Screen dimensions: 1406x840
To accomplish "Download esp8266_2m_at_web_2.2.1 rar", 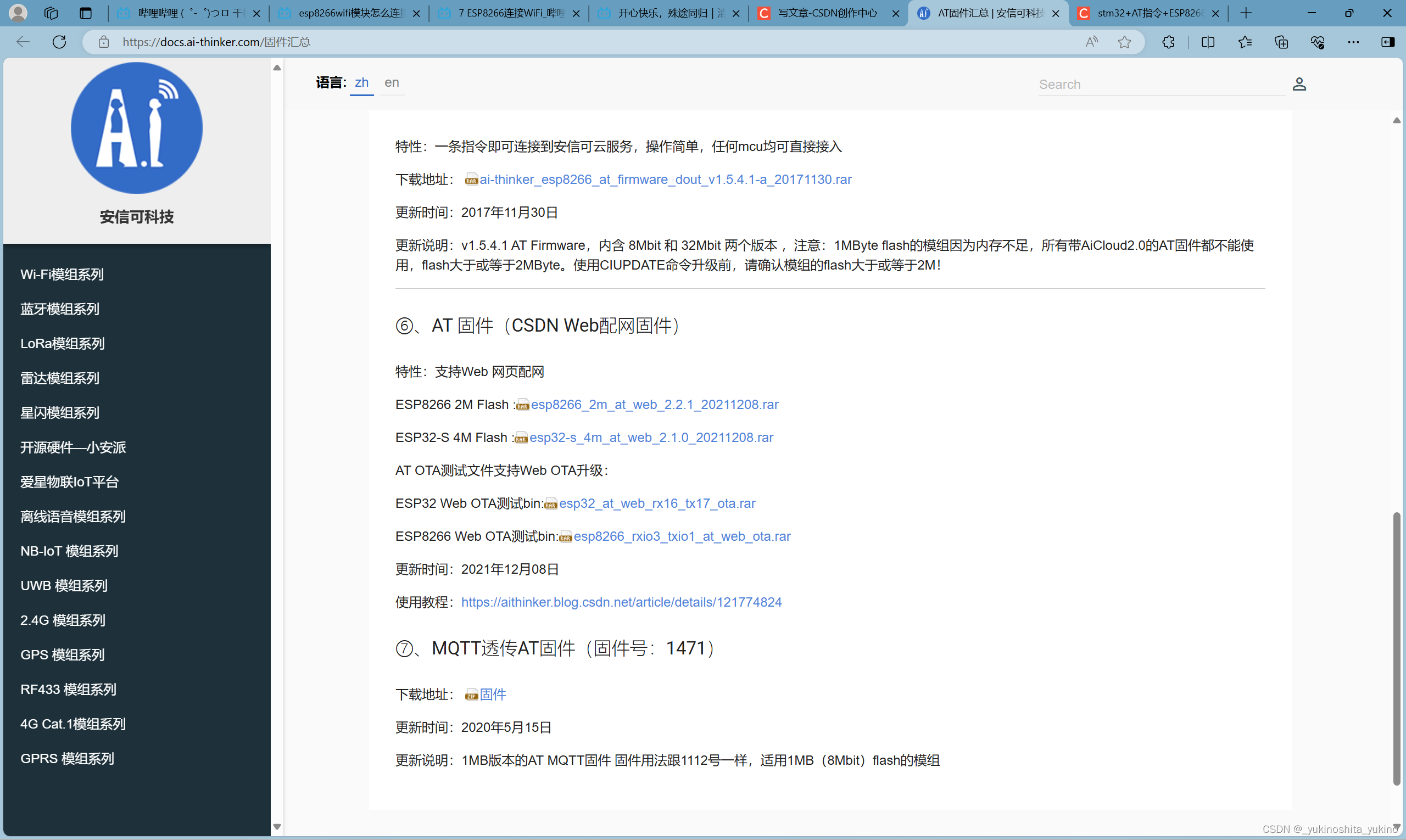I will pyautogui.click(x=655, y=405).
